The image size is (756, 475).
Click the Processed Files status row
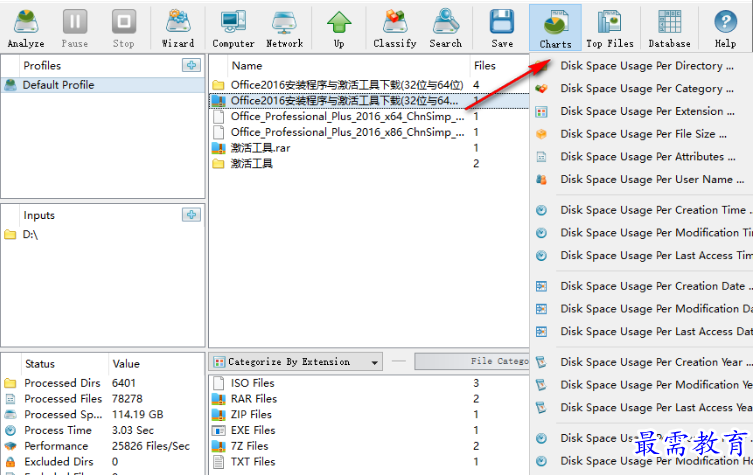coord(103,399)
